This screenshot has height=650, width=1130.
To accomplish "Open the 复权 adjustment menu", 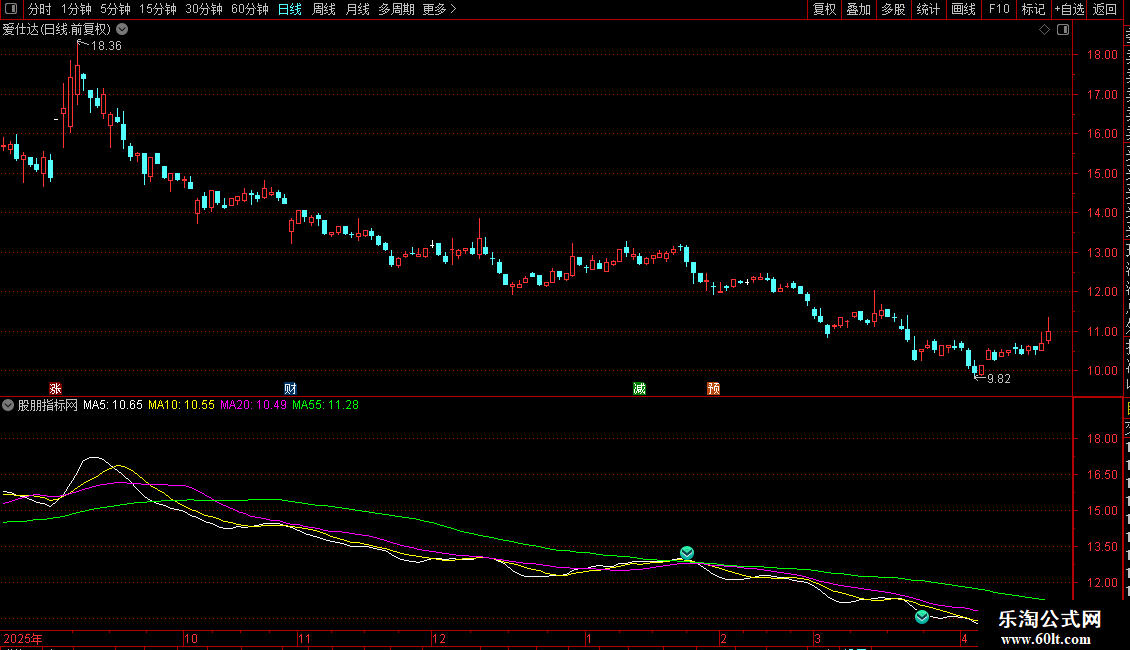I will (824, 9).
